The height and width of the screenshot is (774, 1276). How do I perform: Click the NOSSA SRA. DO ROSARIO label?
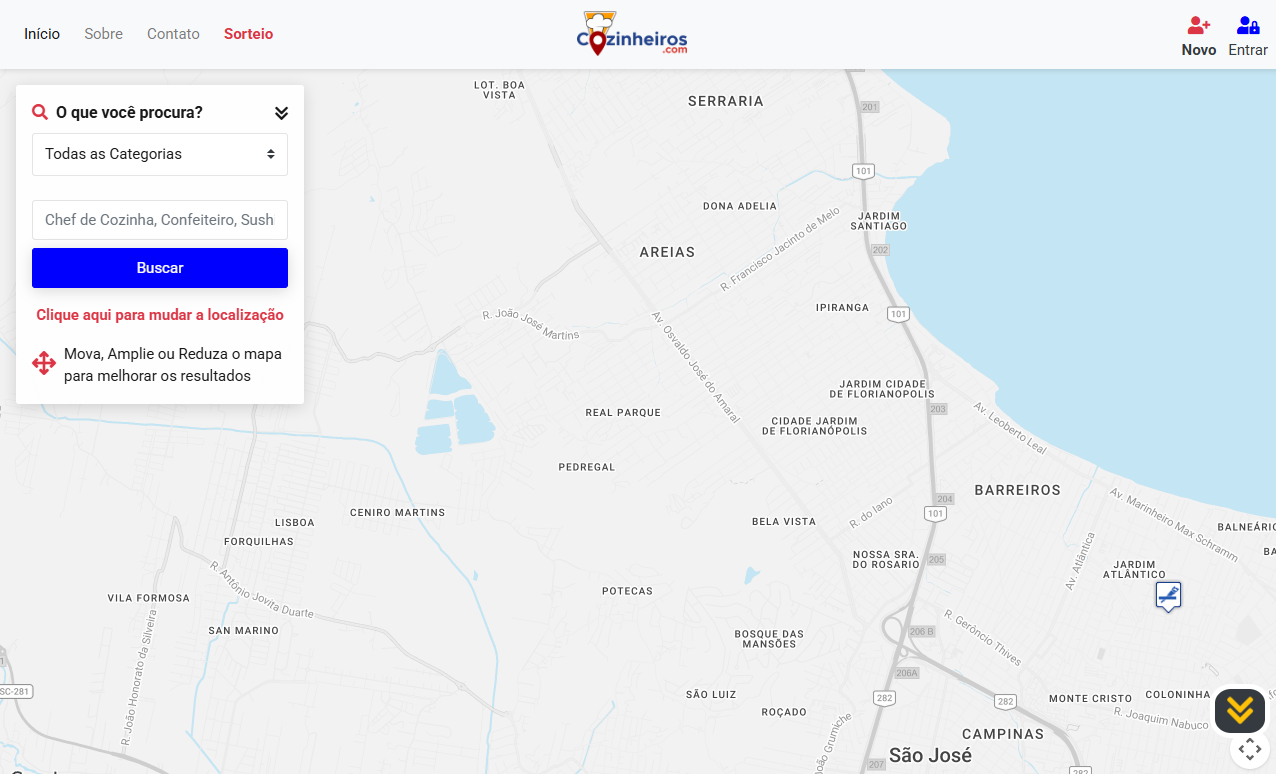click(886, 559)
